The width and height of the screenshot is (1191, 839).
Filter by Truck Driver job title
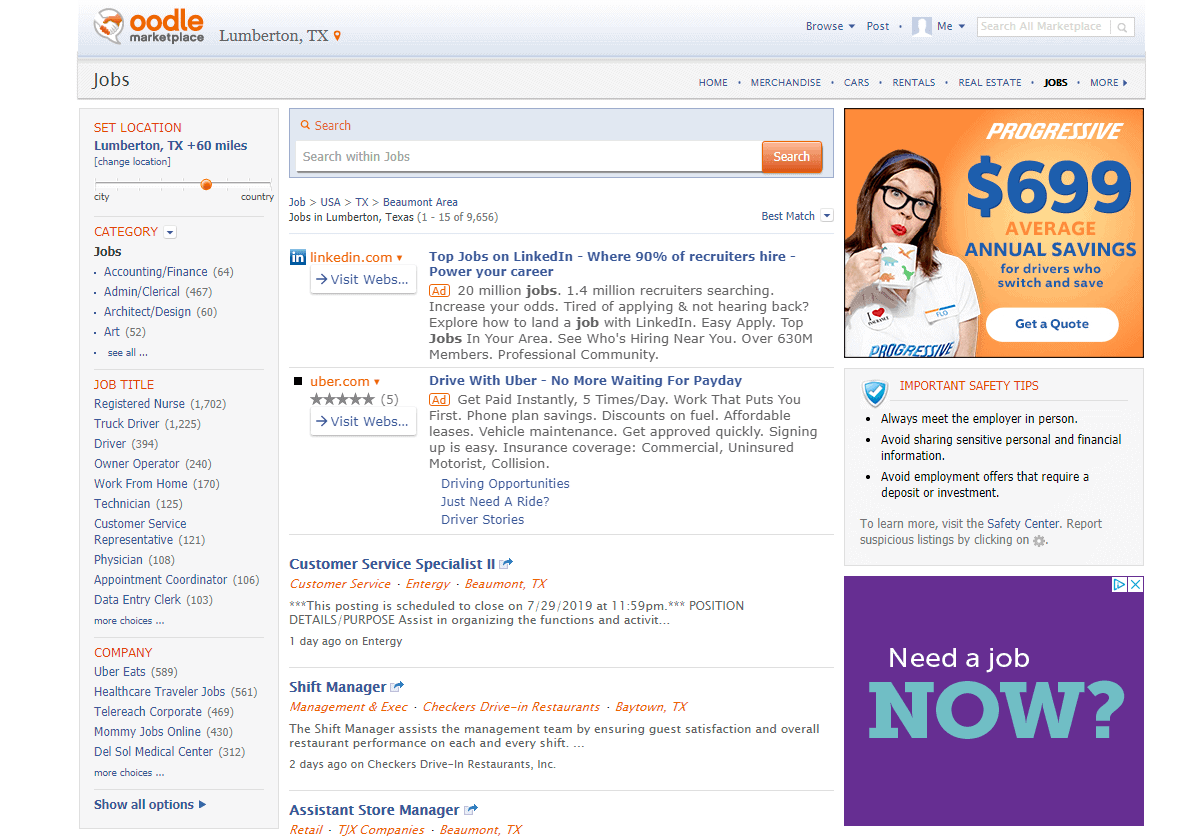(x=127, y=424)
